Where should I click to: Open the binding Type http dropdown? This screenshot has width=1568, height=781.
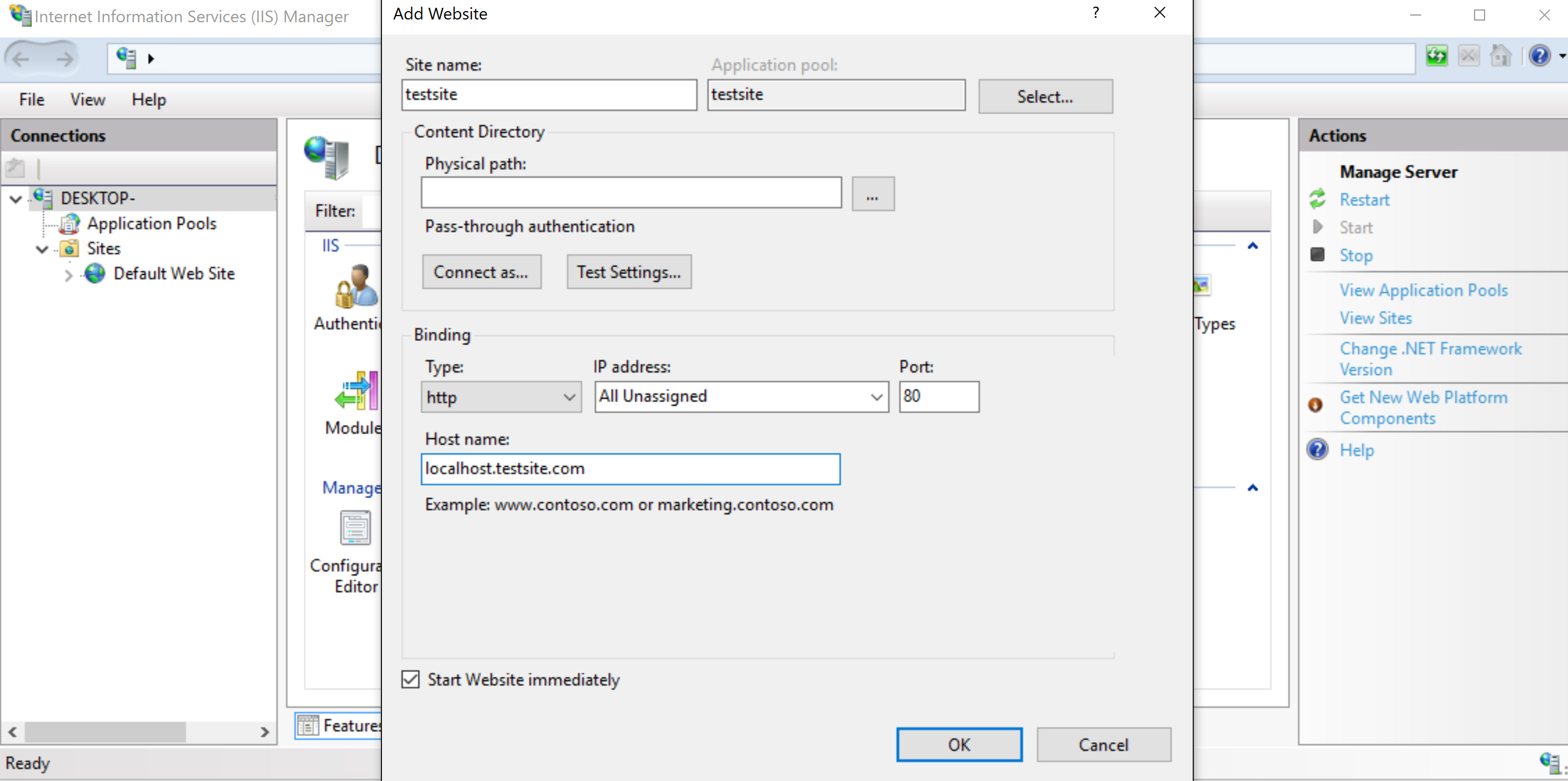pyautogui.click(x=500, y=398)
